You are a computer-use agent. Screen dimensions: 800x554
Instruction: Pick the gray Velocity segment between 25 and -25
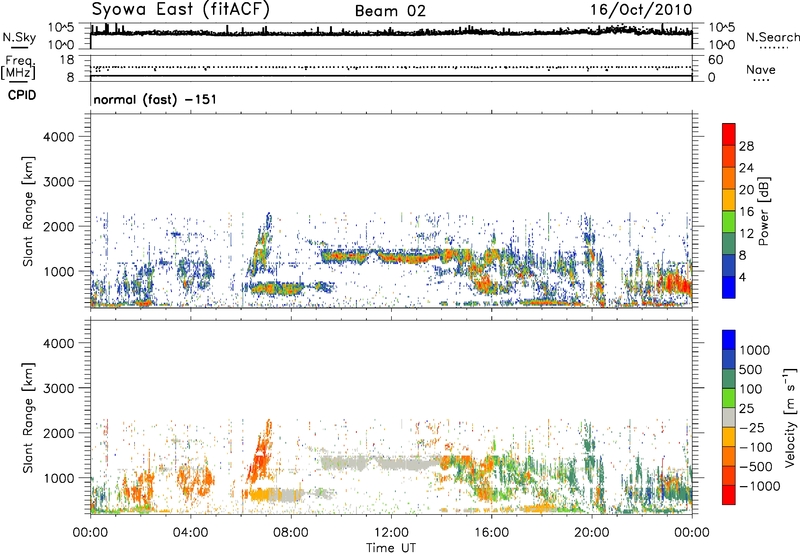[729, 417]
